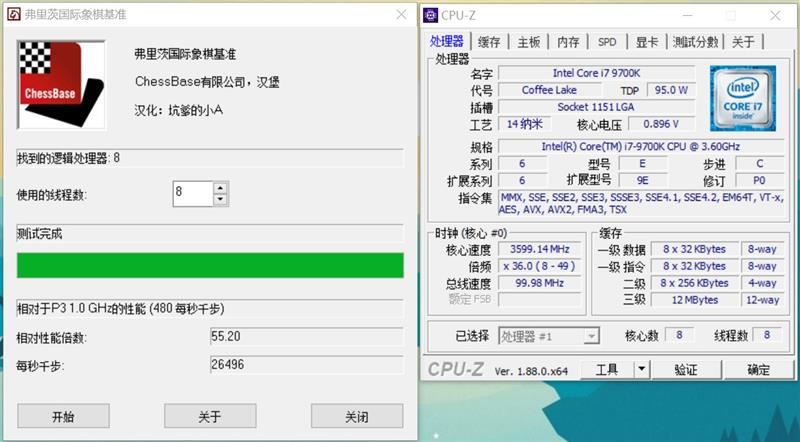
Task: Close the Fritz Chess Benchmark window
Action: [402, 14]
